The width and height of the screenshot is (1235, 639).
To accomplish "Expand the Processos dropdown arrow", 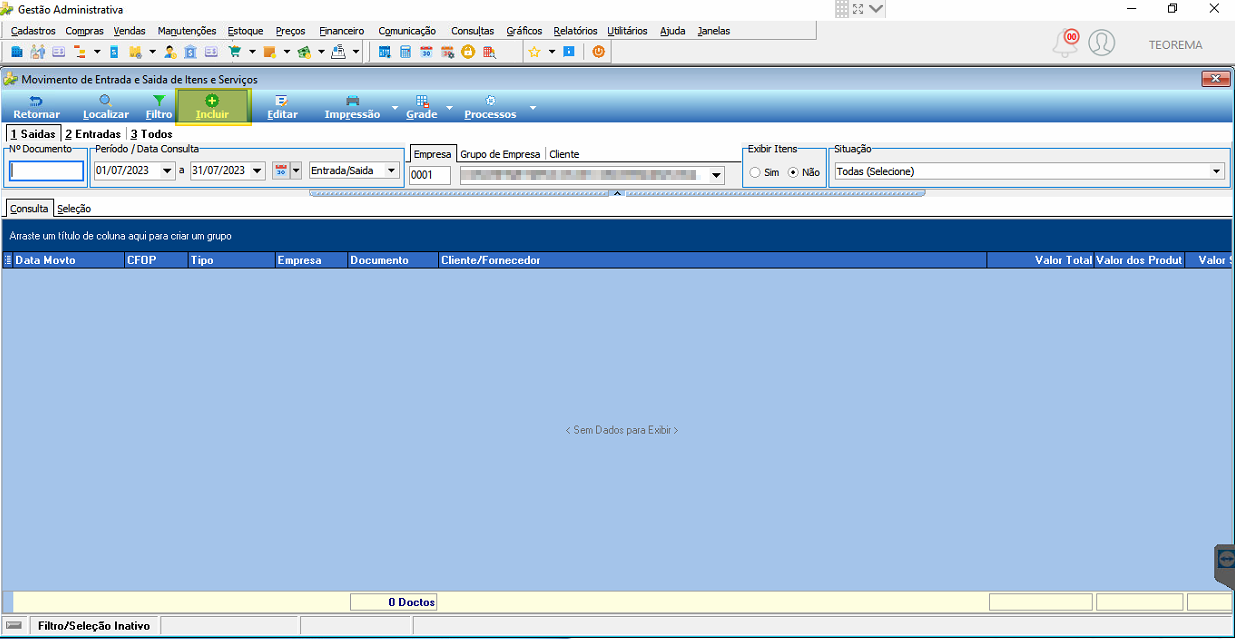I will point(532,107).
